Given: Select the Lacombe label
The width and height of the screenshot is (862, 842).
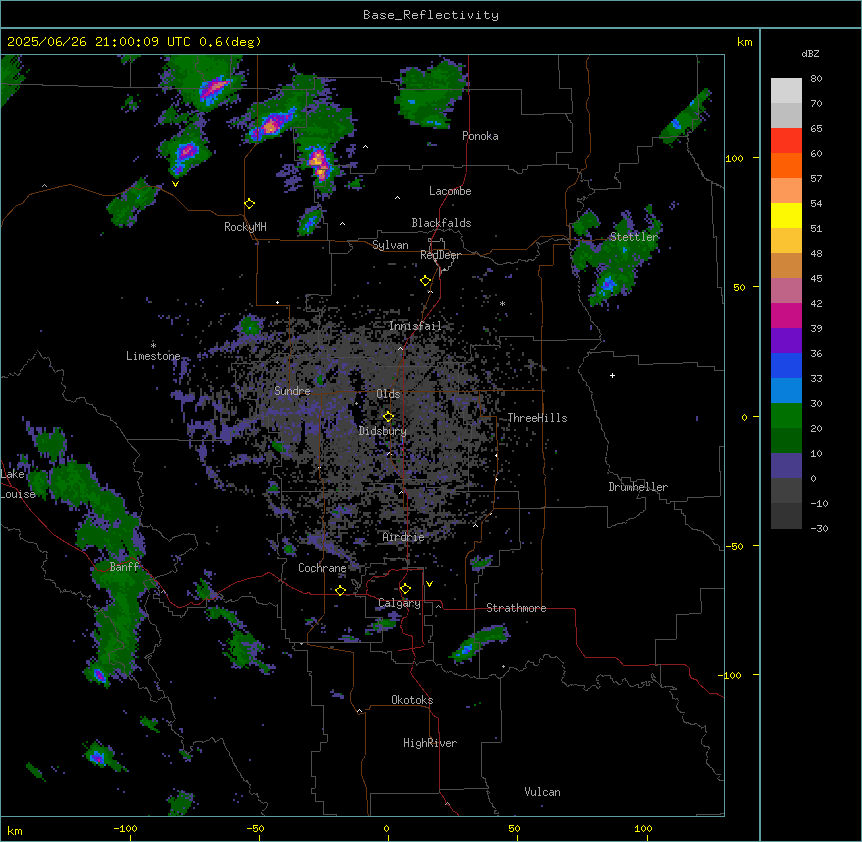Looking at the screenshot, I should click(450, 191).
